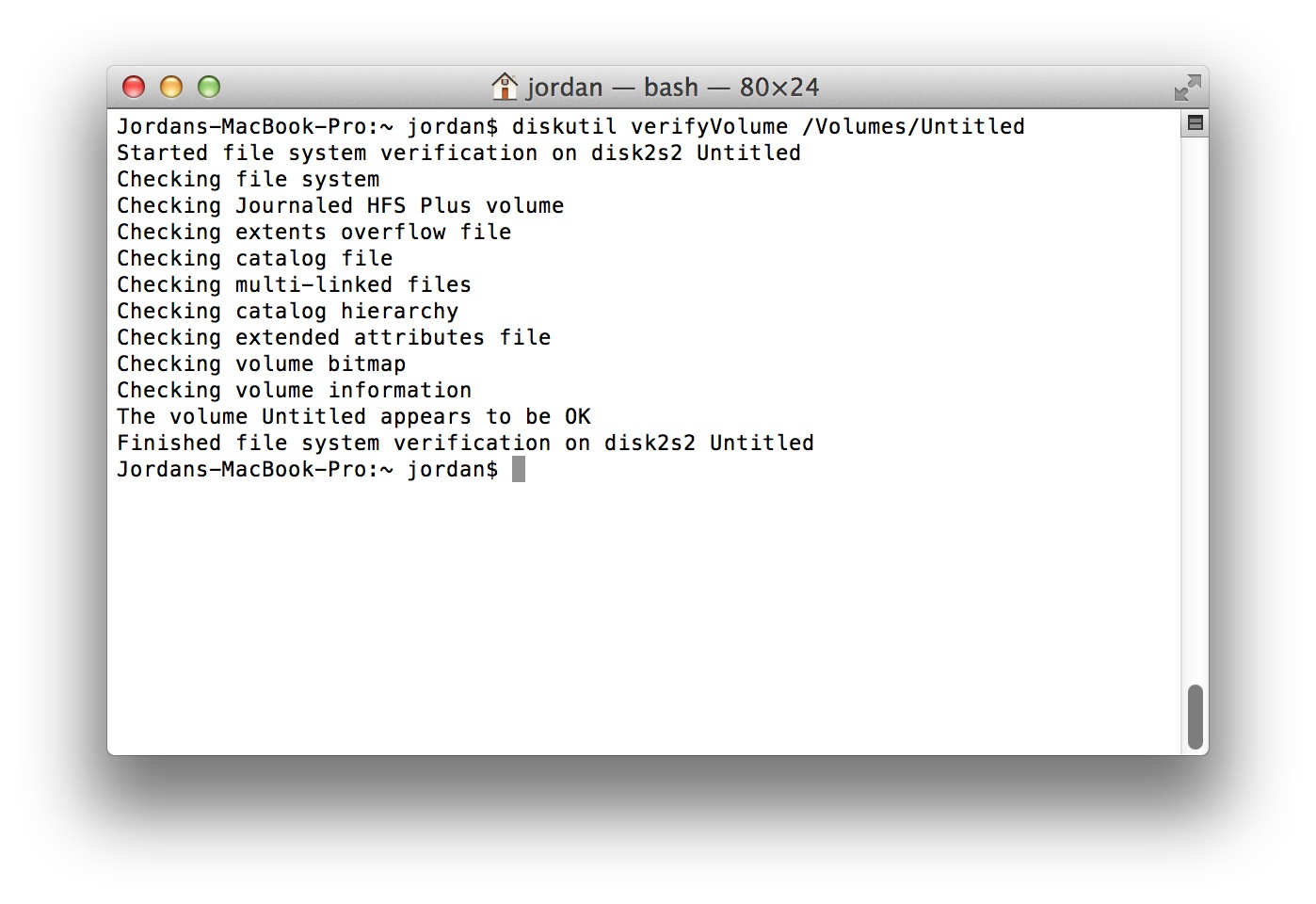Click the 'Checking volume bitmap' line
Viewport: 1316px width, 904px height.
(x=261, y=363)
